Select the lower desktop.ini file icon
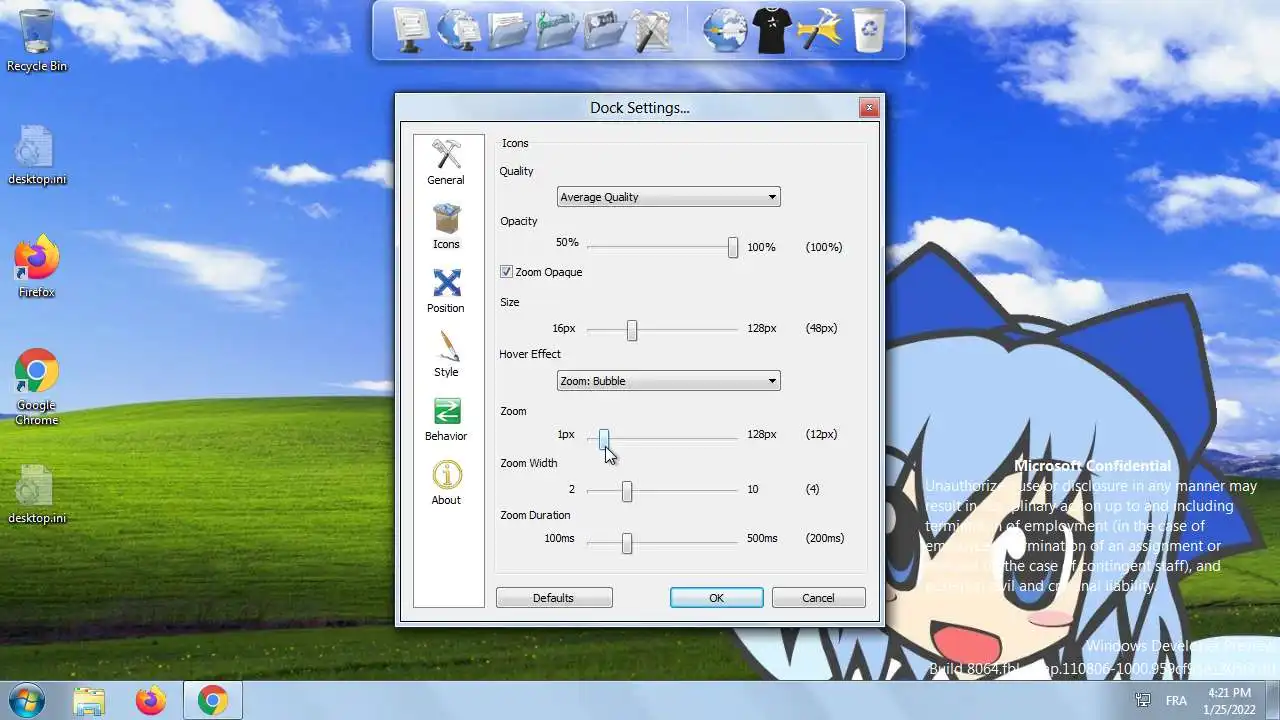The image size is (1280, 720). [37, 494]
